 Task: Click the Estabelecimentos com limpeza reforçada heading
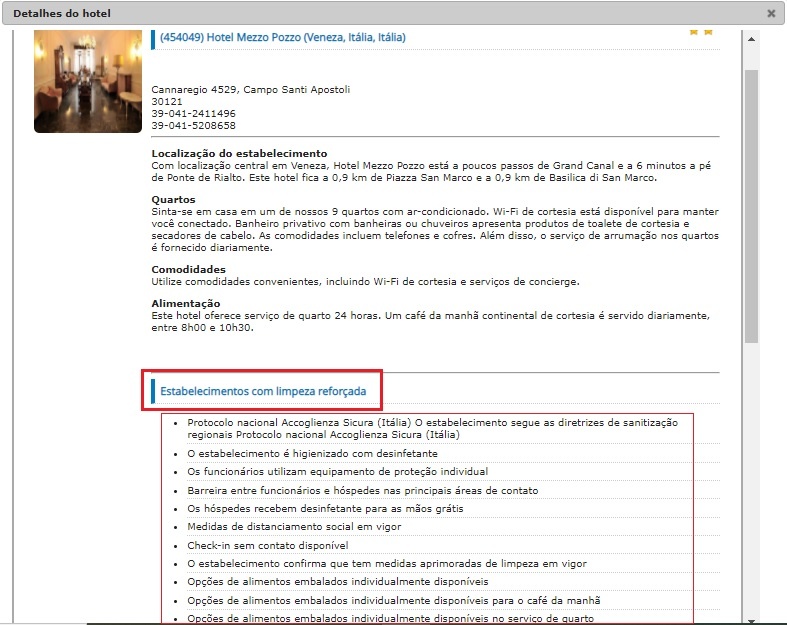click(263, 391)
